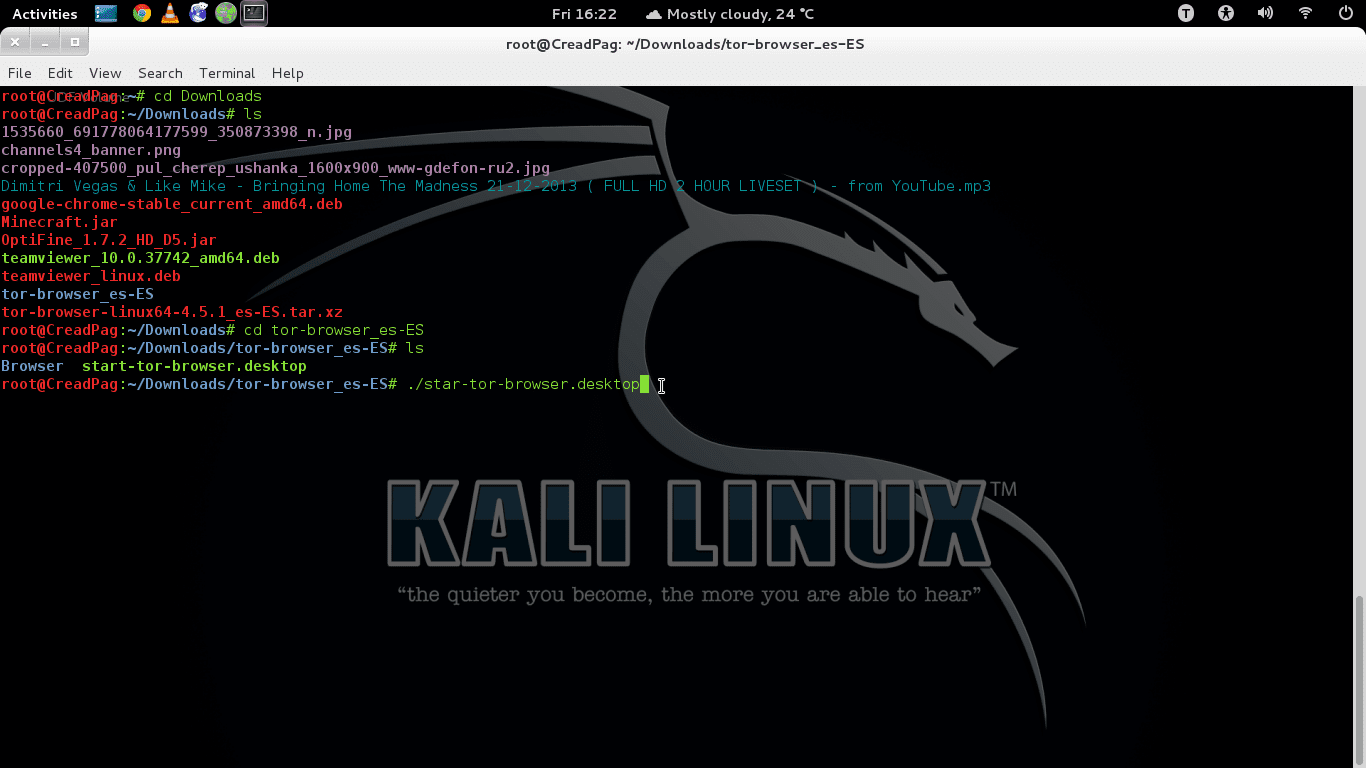Click start-tor-browser.desktop in ls output

(194, 366)
